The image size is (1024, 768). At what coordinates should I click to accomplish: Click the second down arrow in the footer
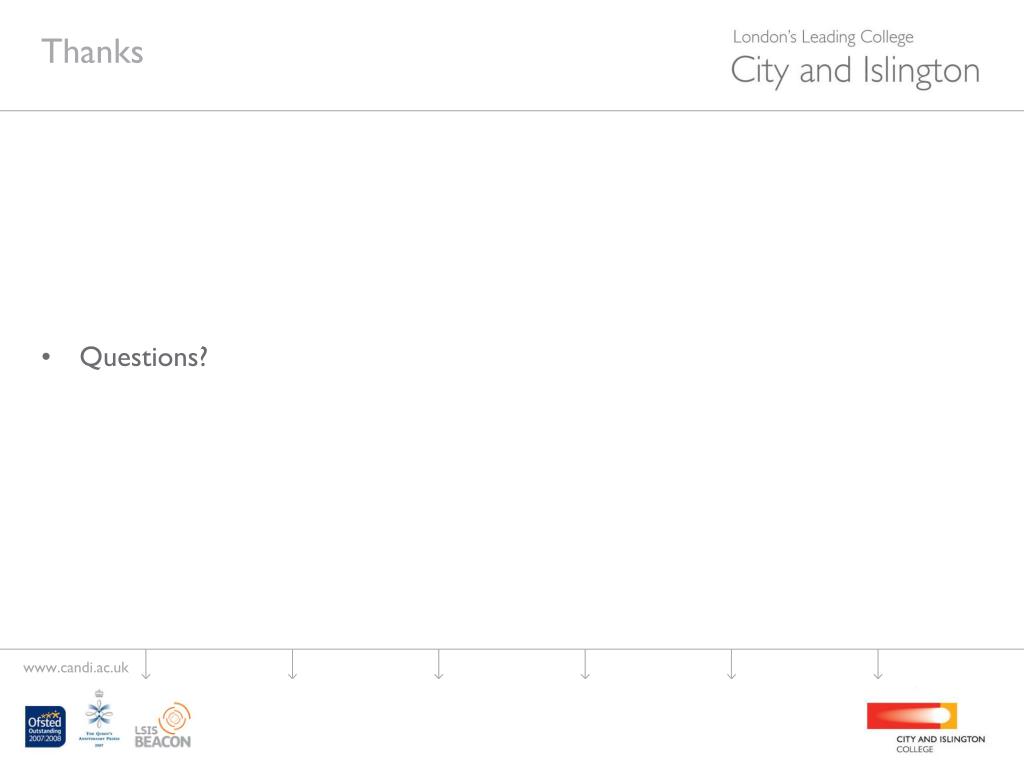[293, 665]
